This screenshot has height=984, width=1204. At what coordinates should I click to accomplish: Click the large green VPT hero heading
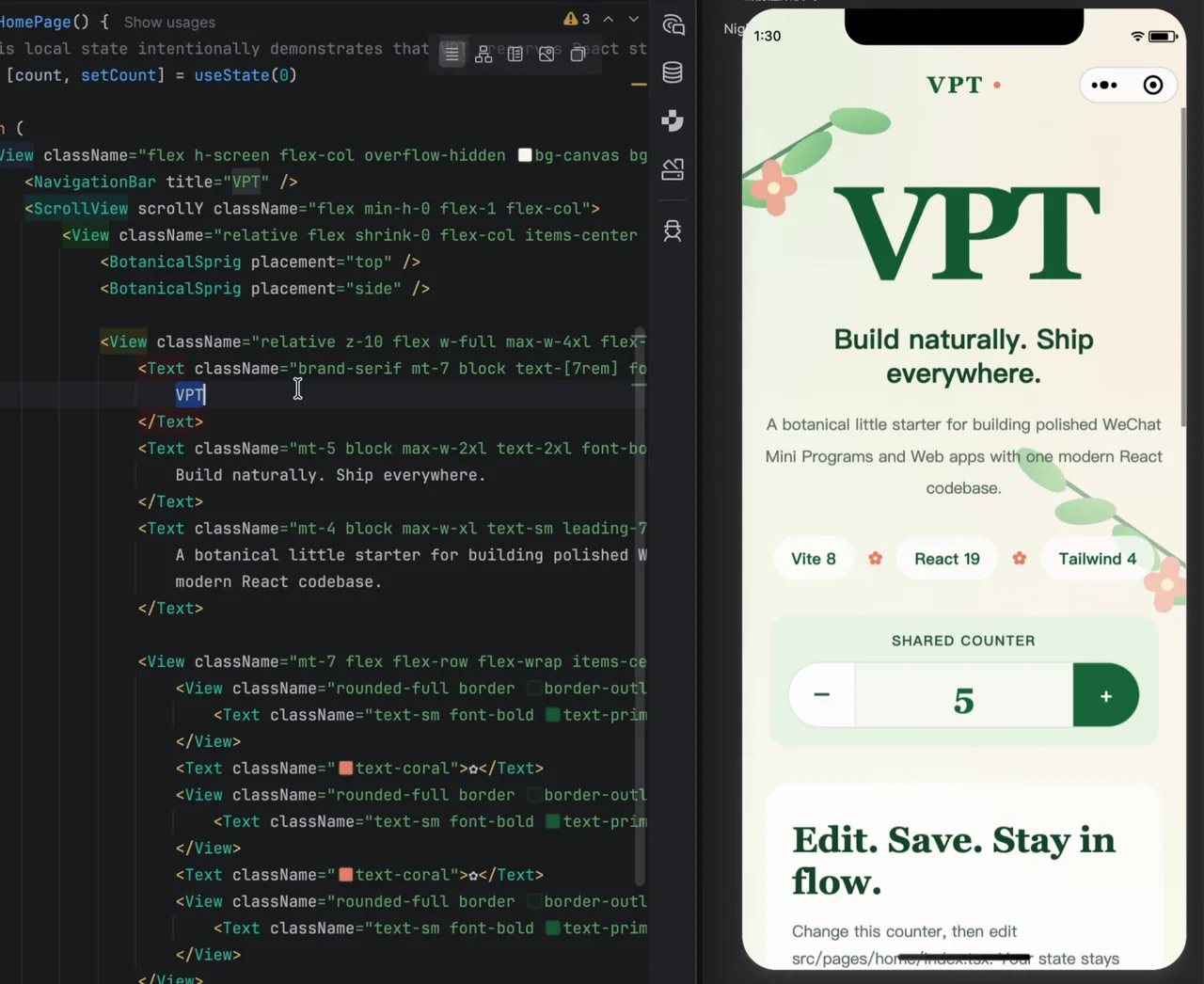coord(966,233)
